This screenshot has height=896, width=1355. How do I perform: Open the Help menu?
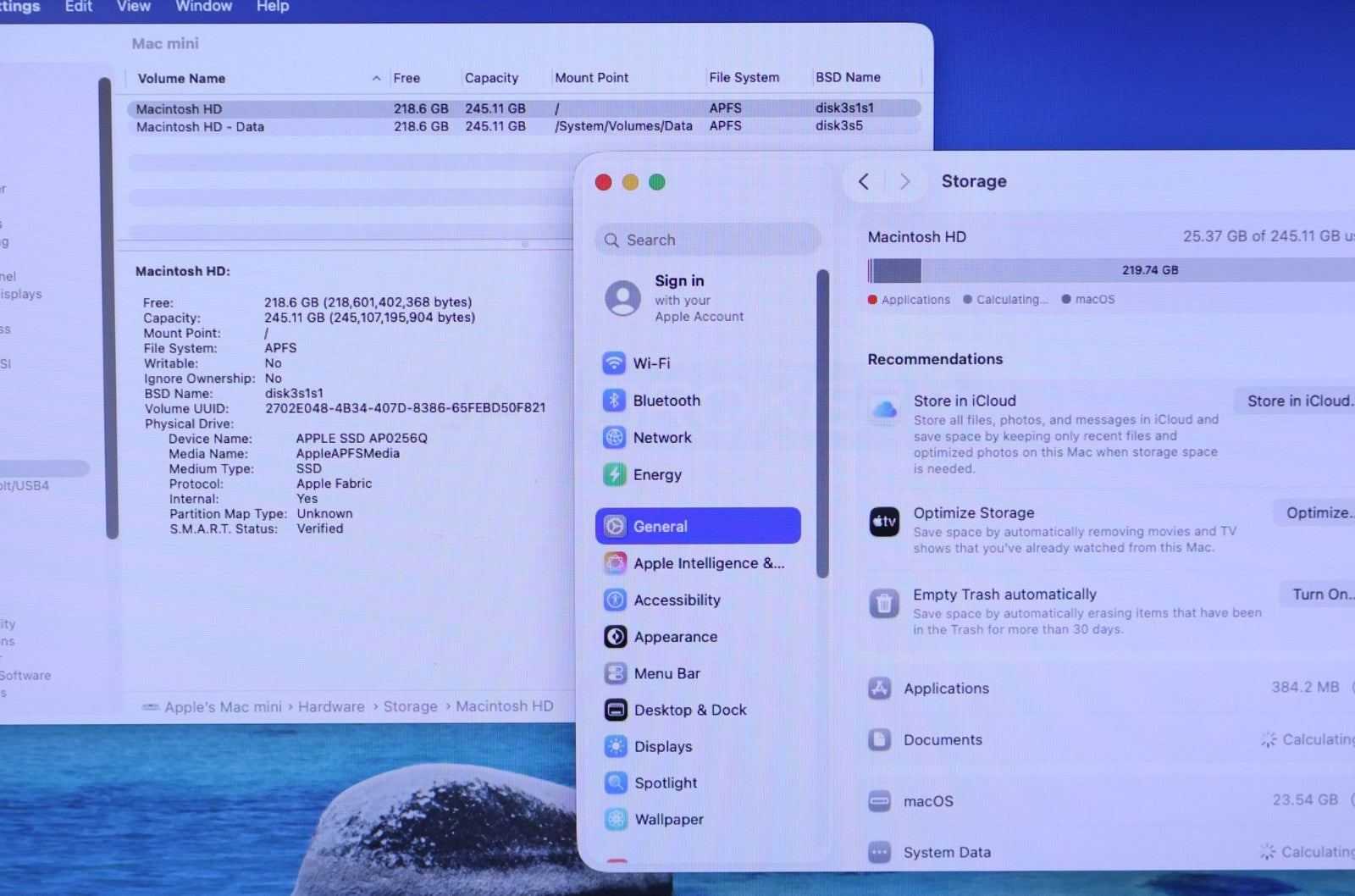point(273,7)
